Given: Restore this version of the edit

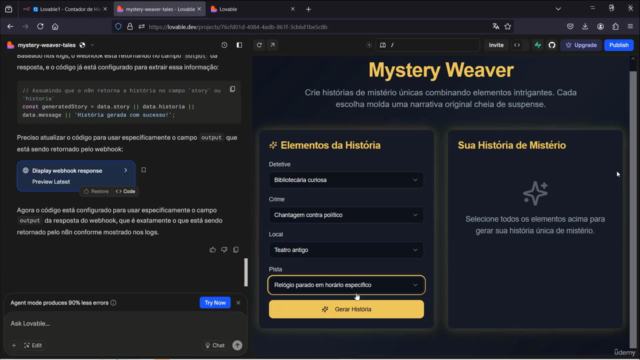Looking at the screenshot, I should (96, 191).
